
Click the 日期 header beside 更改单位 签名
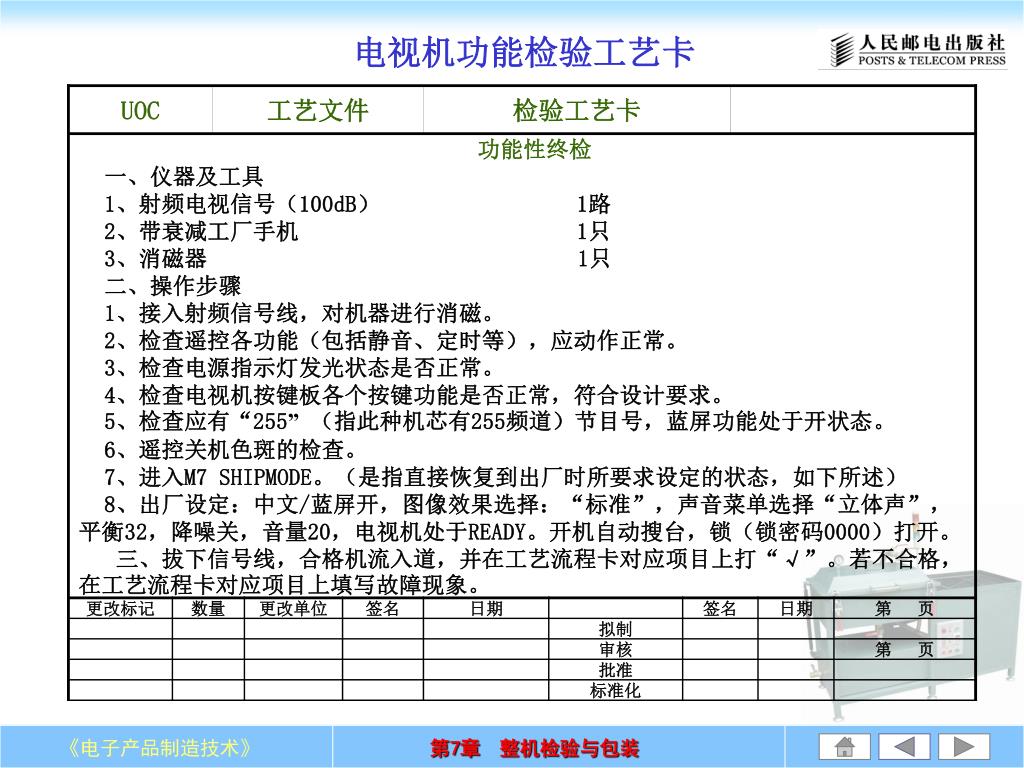pyautogui.click(x=487, y=609)
